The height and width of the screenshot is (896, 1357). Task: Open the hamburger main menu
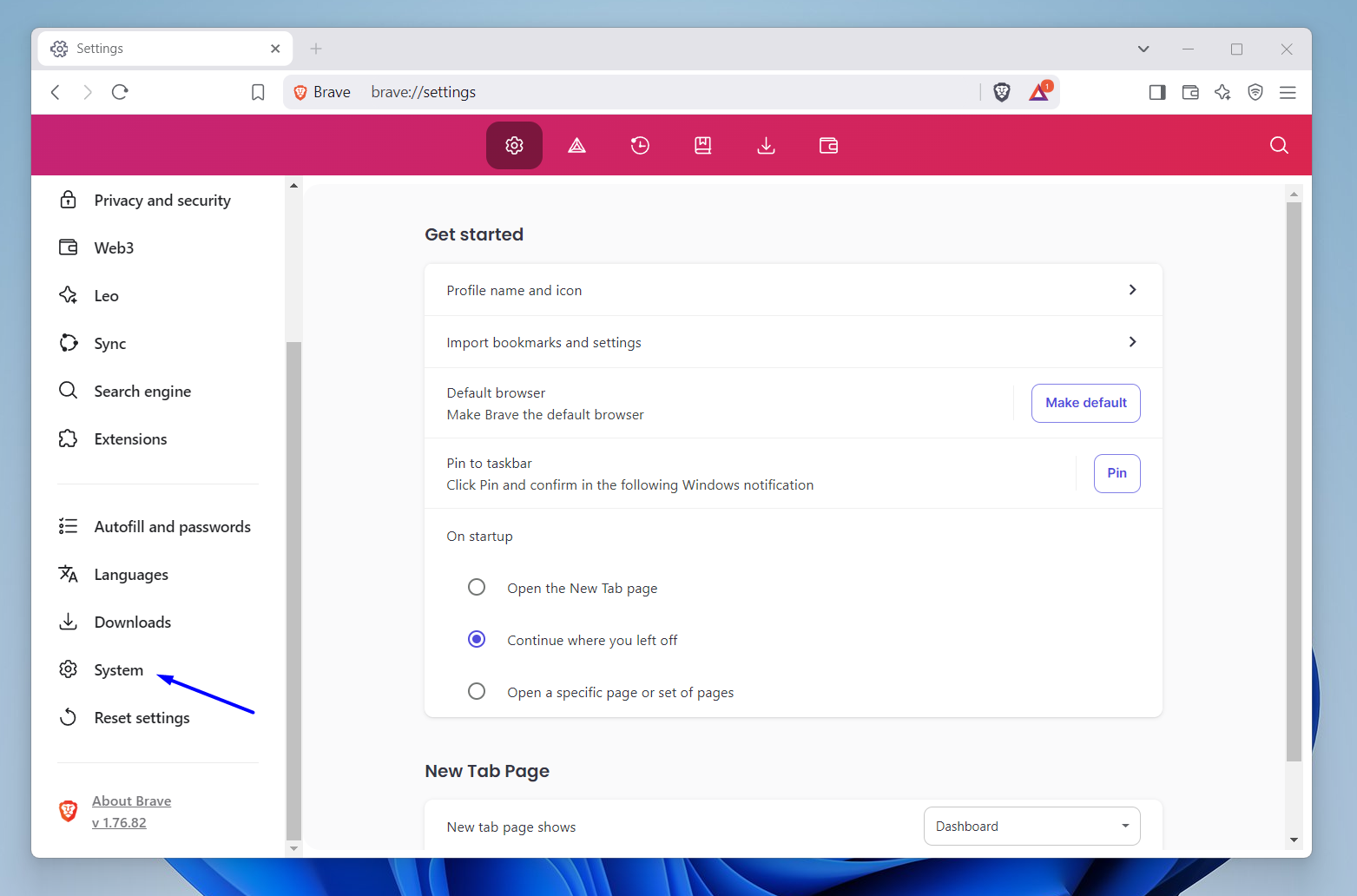tap(1288, 92)
